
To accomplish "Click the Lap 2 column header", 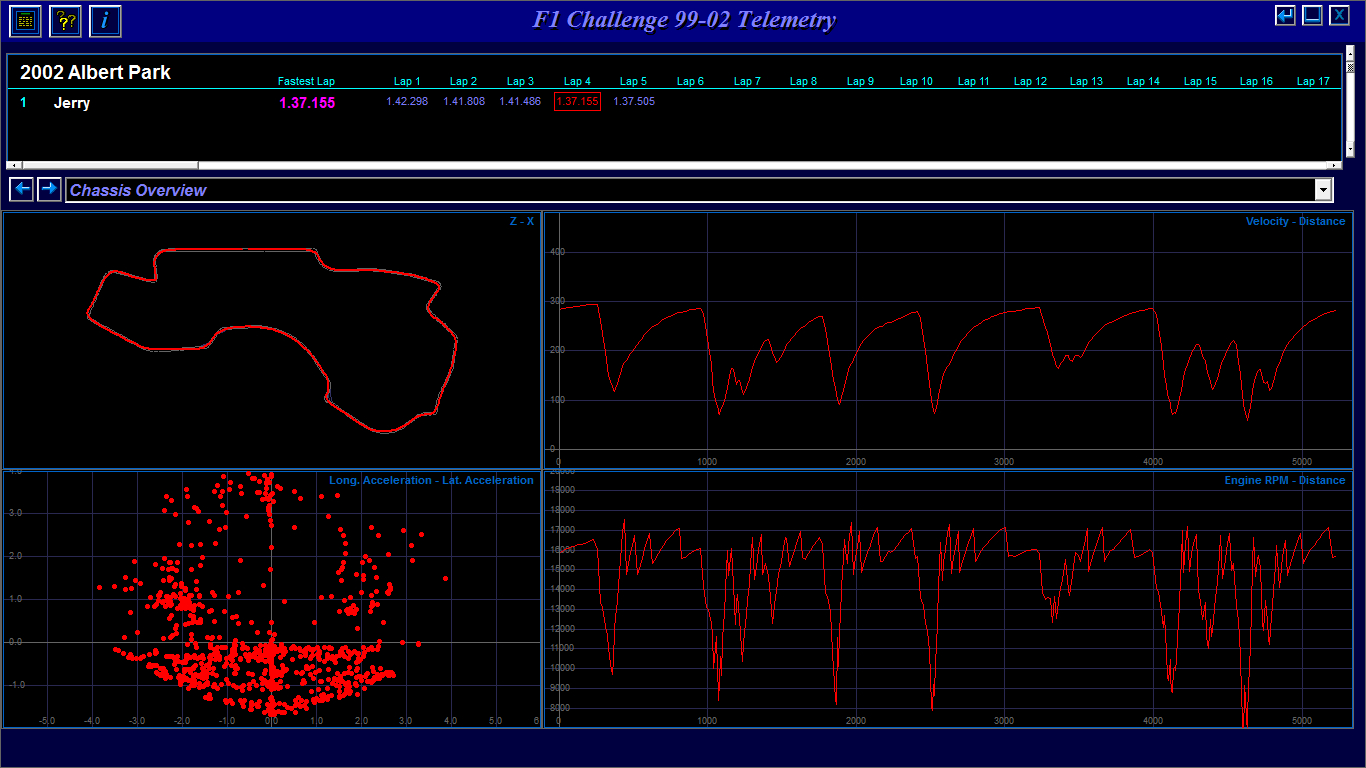I will coord(463,82).
